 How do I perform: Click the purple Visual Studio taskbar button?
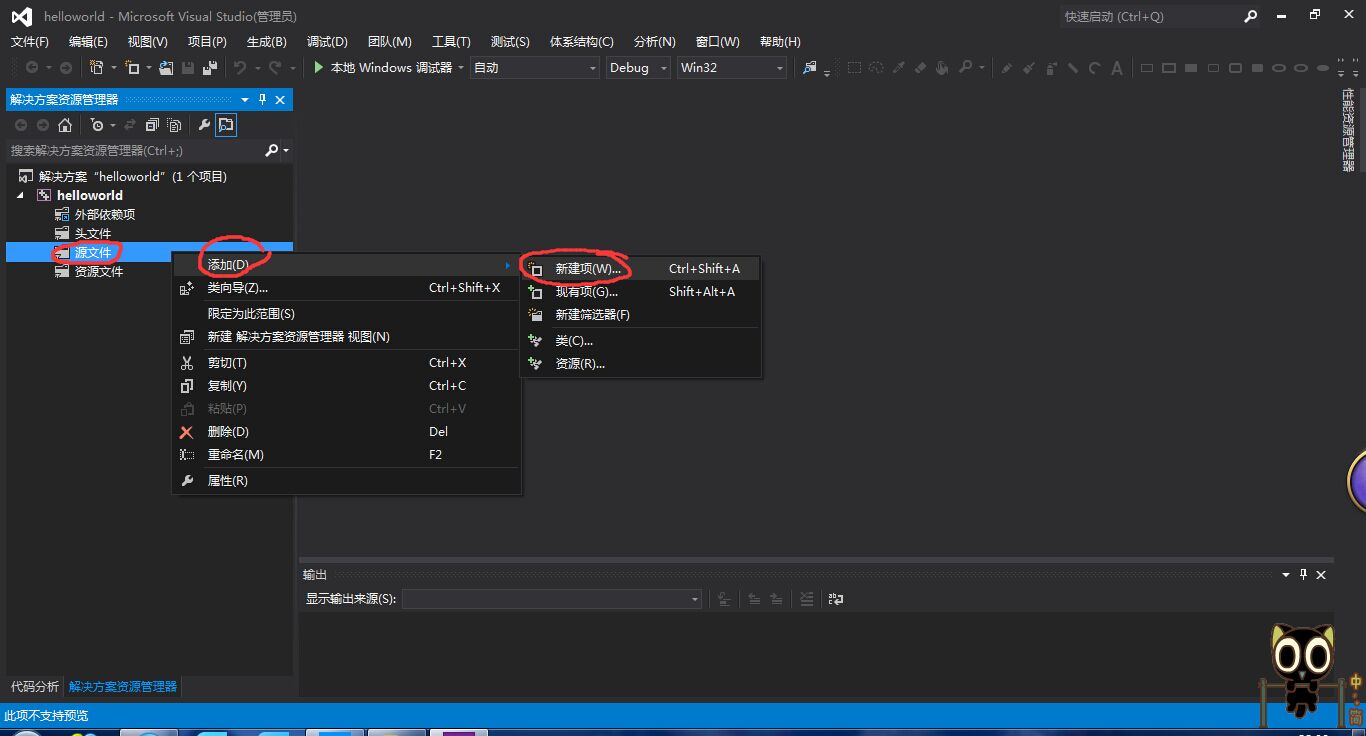click(x=458, y=732)
